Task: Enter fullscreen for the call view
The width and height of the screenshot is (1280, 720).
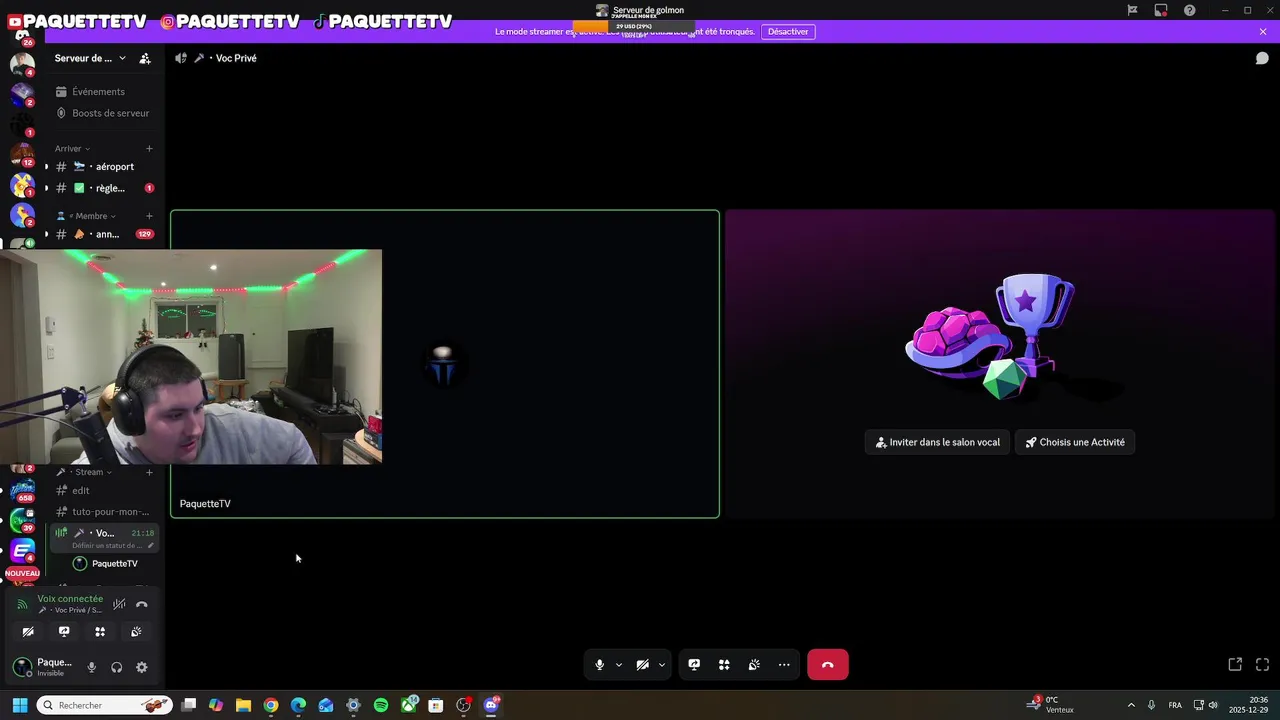Action: (x=1262, y=664)
